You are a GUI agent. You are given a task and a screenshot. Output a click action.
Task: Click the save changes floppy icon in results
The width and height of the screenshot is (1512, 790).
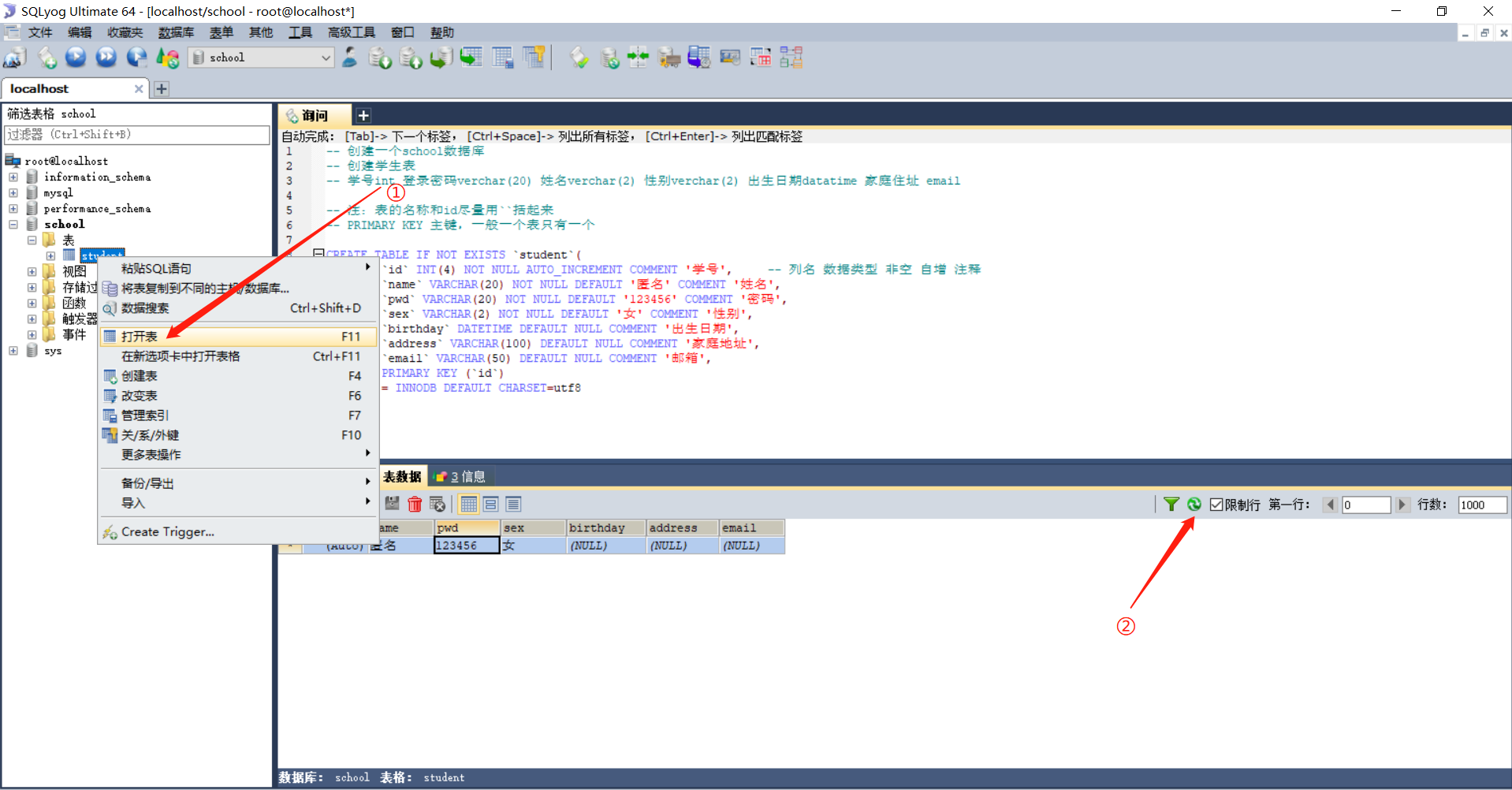pos(392,505)
